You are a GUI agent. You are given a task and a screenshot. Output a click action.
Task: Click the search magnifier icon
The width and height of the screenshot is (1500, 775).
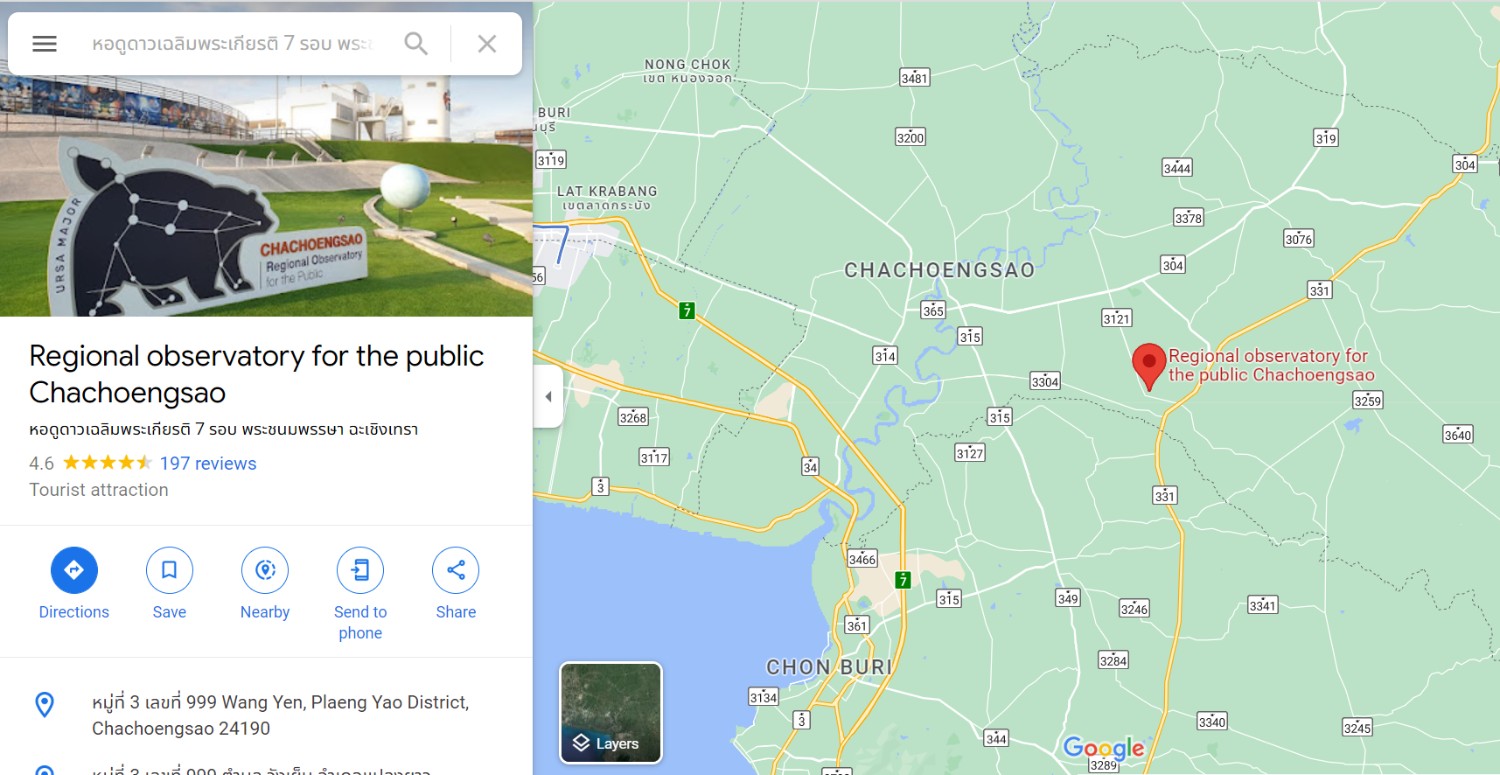416,44
